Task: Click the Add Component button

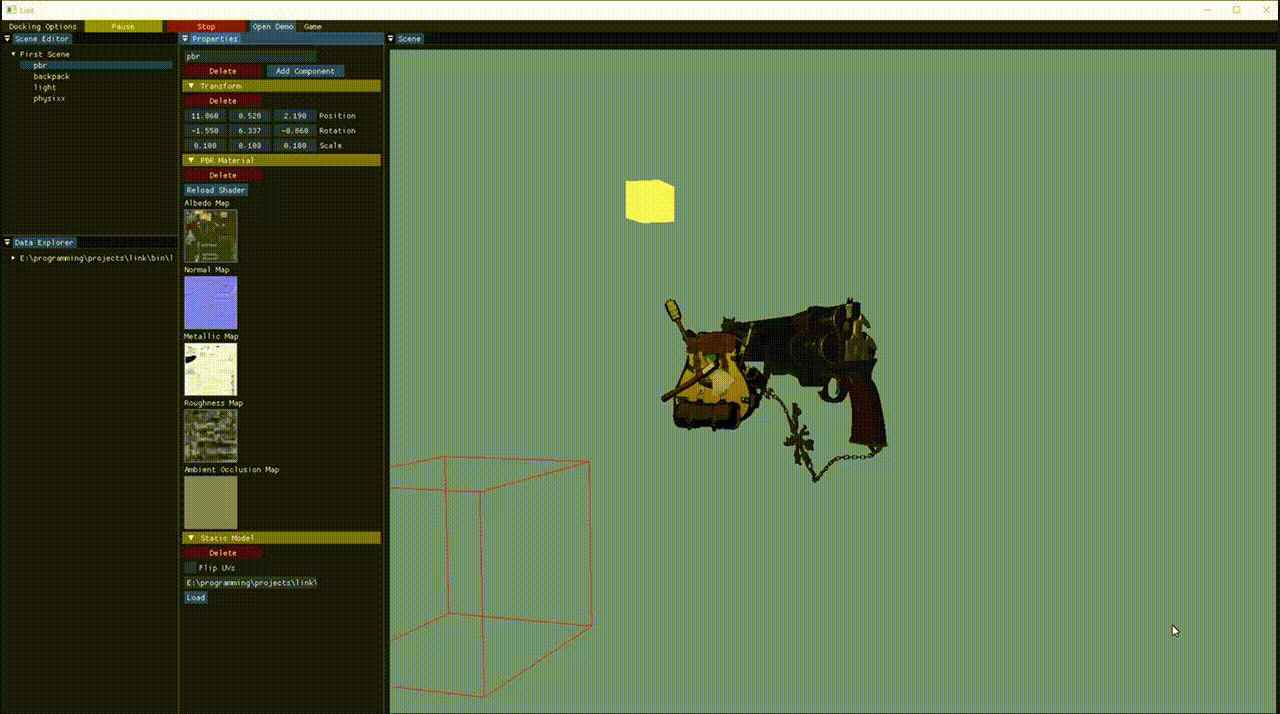Action: (305, 71)
